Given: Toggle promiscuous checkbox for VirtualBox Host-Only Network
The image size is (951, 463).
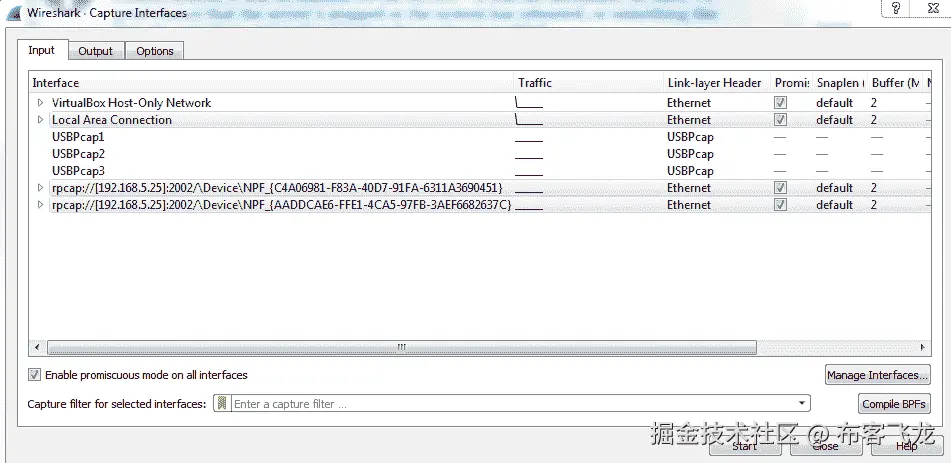Looking at the screenshot, I should point(781,103).
